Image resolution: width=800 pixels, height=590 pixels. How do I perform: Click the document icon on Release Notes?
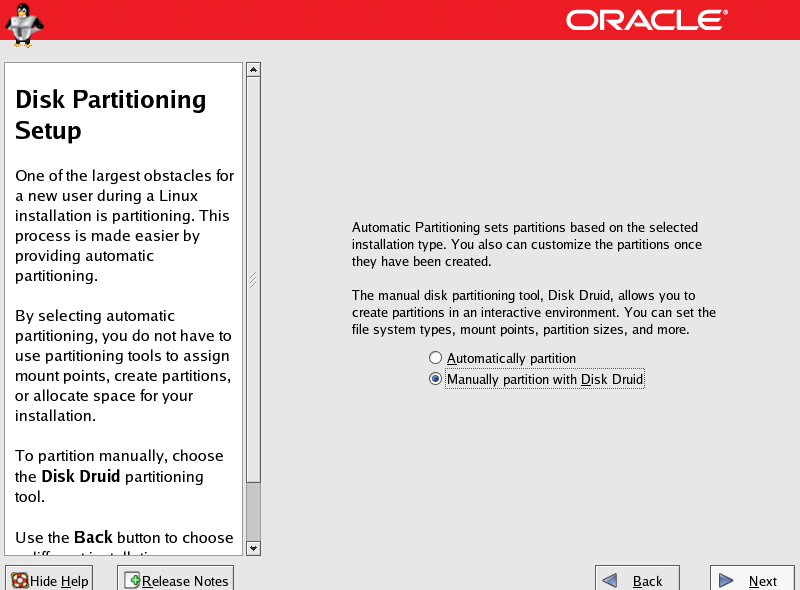[x=132, y=580]
